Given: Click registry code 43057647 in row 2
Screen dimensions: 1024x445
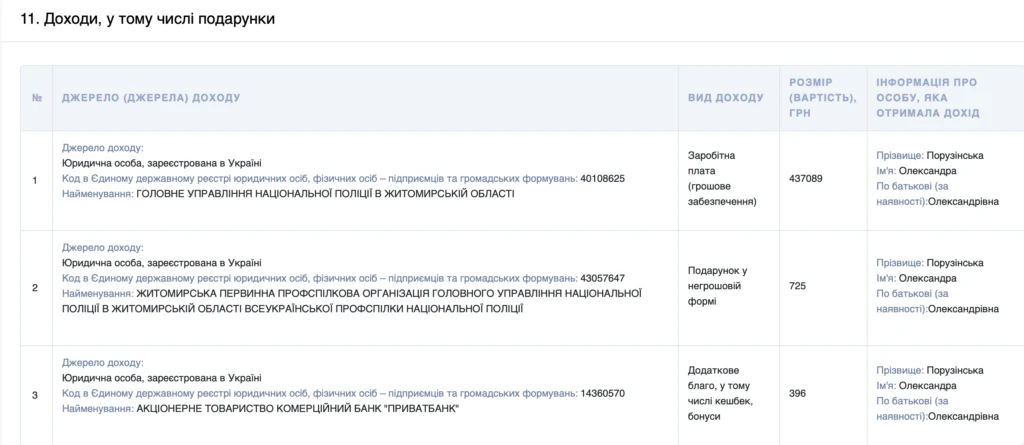Looking at the screenshot, I should [x=602, y=278].
